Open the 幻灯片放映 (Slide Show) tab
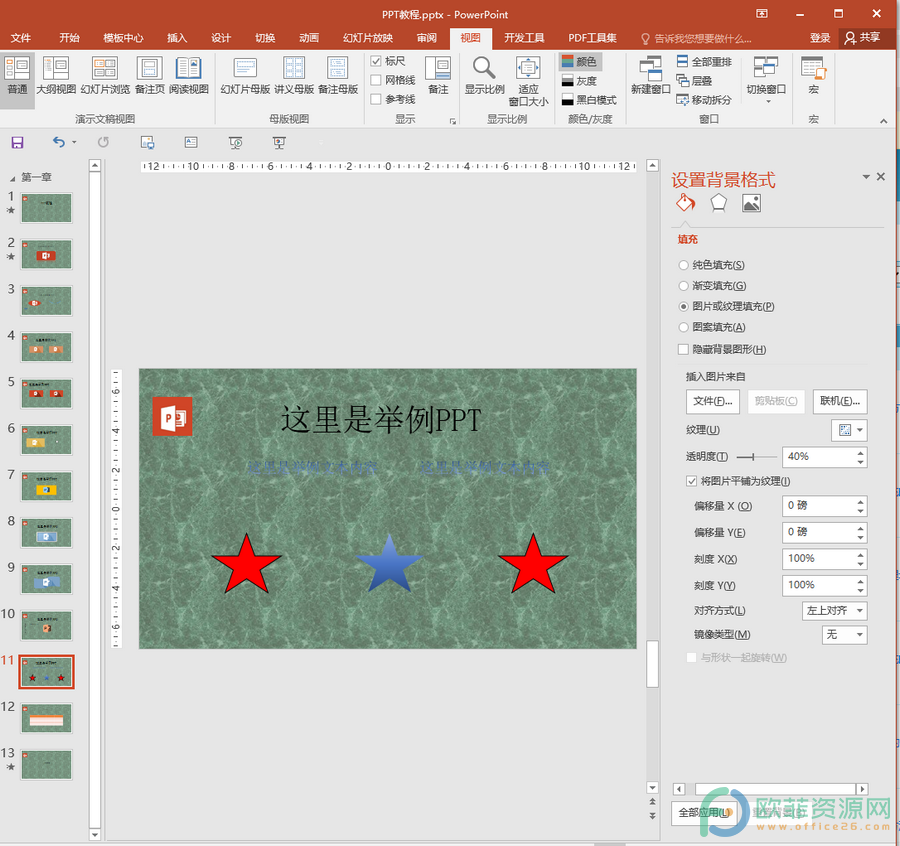 click(x=367, y=38)
